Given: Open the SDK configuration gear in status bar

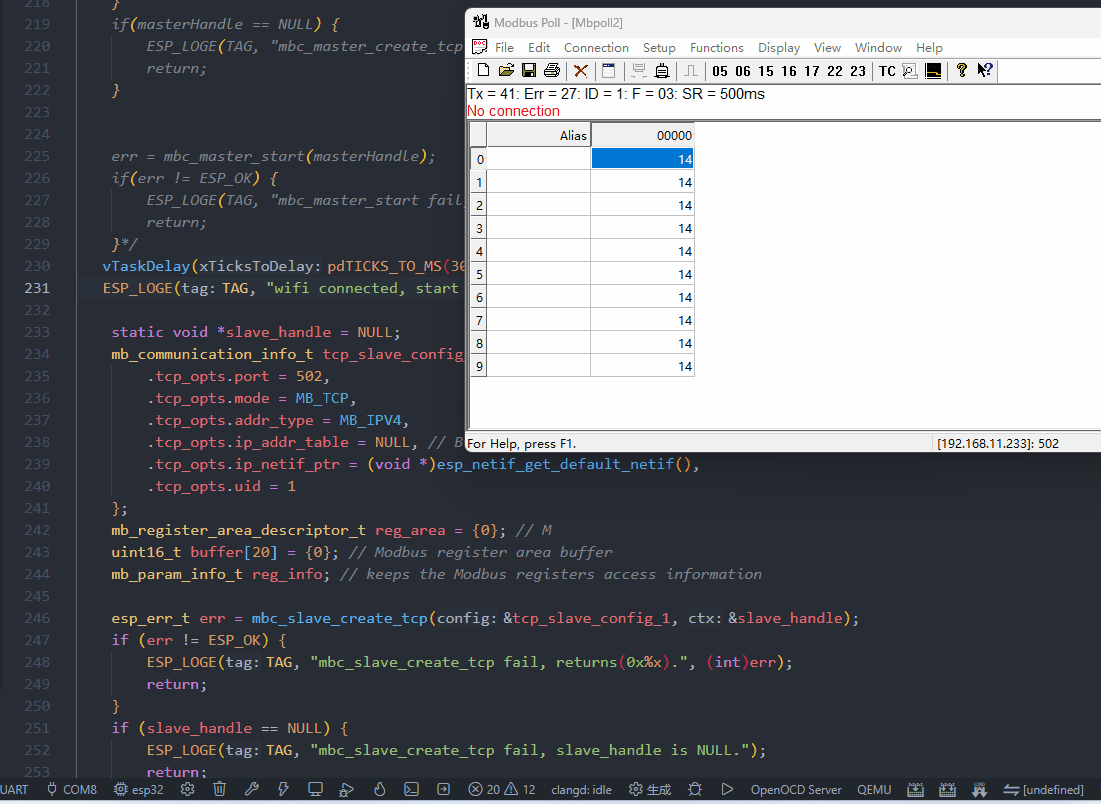Looking at the screenshot, I should coord(187,789).
